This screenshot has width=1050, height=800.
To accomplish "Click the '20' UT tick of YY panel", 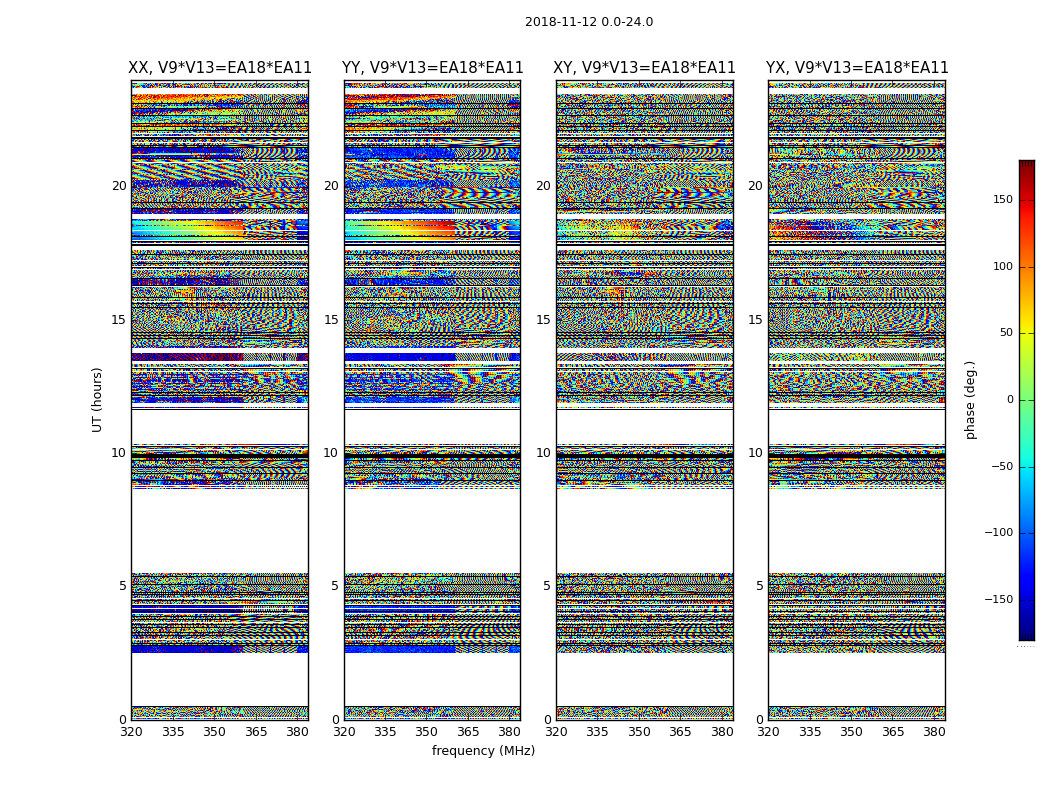I will click(331, 185).
